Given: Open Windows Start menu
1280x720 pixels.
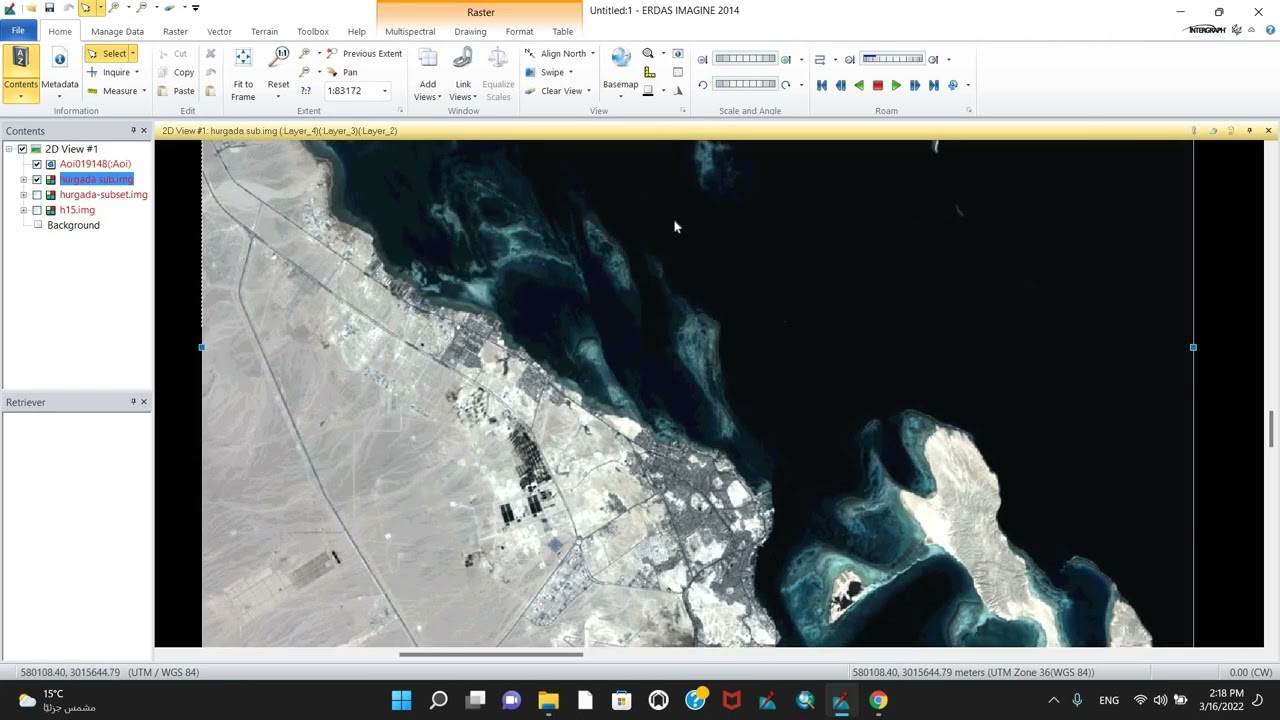Looking at the screenshot, I should pyautogui.click(x=401, y=700).
